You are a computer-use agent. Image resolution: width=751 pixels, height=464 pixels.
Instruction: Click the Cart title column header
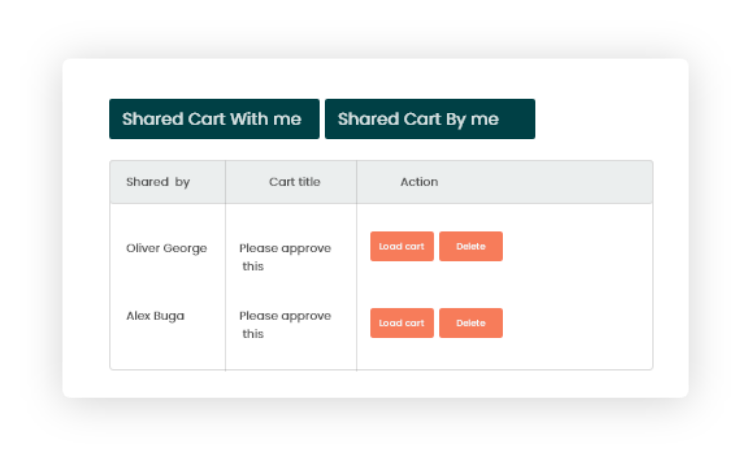[x=295, y=181]
